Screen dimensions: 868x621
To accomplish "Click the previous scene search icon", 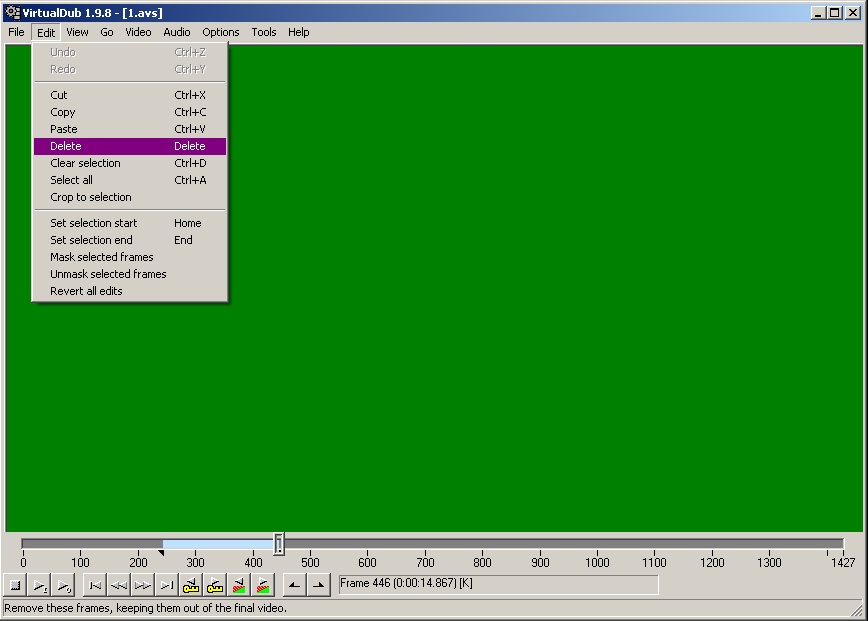I will [239, 585].
